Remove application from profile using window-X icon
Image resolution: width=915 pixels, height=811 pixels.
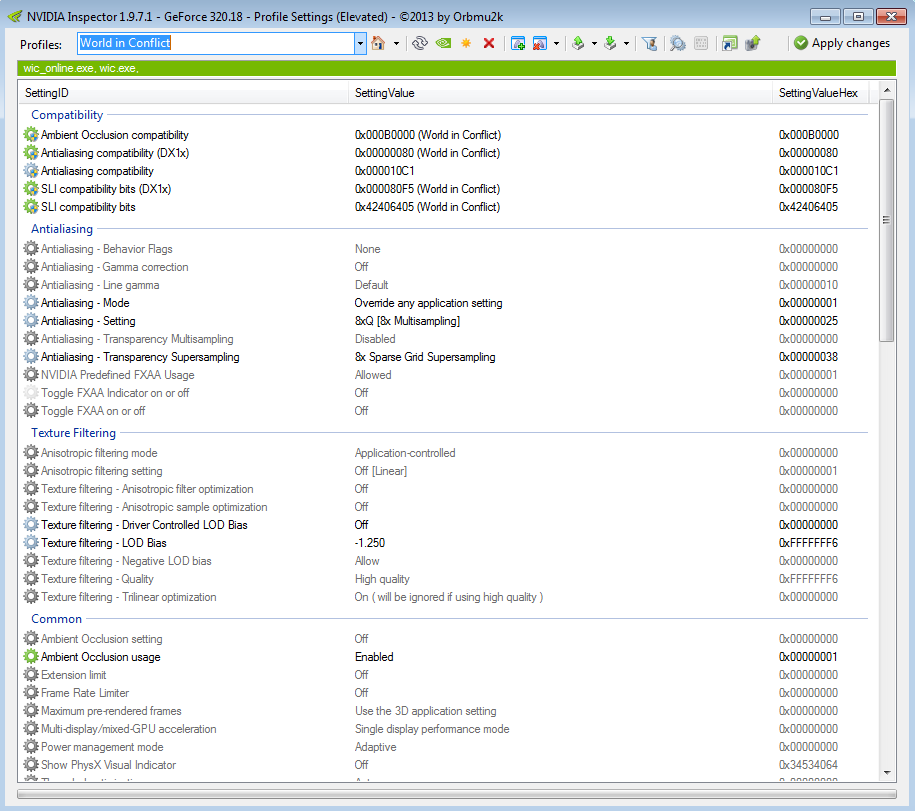point(540,43)
